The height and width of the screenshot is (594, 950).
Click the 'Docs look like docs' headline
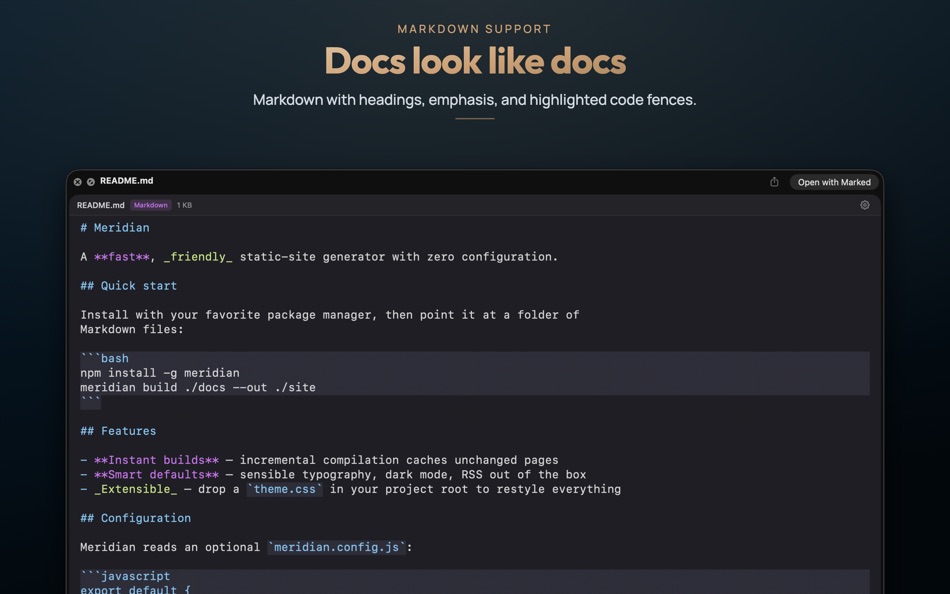[x=475, y=61]
